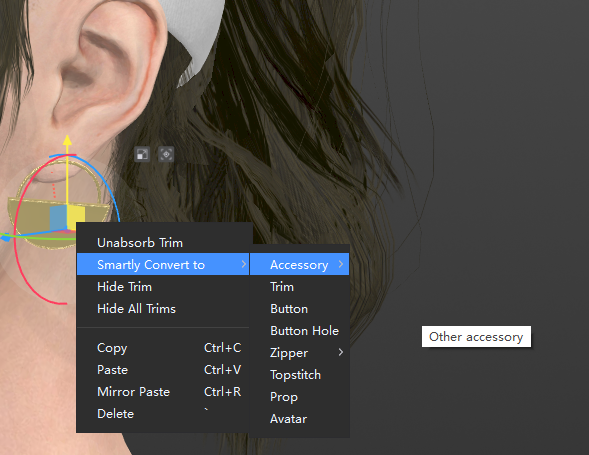Click the scale gizmo icon beside earring
The height and width of the screenshot is (455, 589).
142,154
